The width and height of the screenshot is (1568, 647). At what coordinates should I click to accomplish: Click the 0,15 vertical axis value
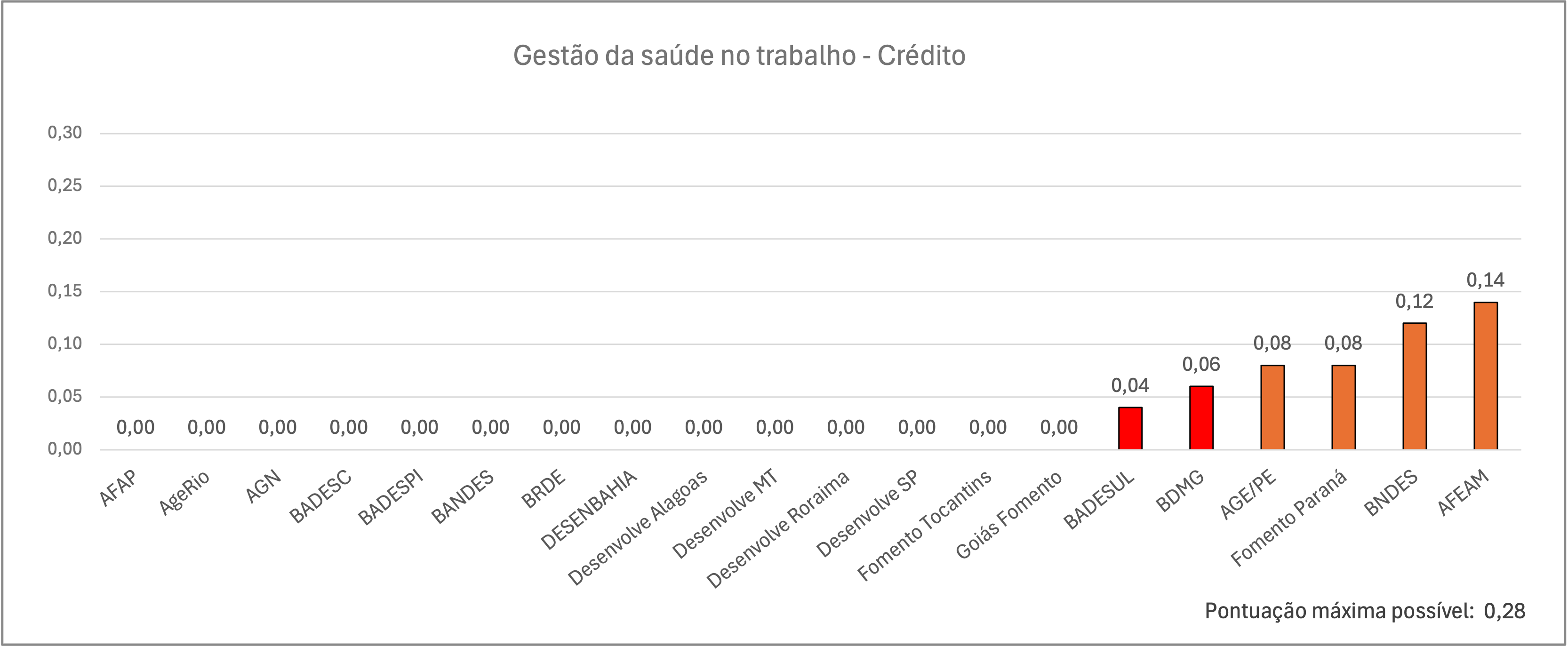(64, 291)
